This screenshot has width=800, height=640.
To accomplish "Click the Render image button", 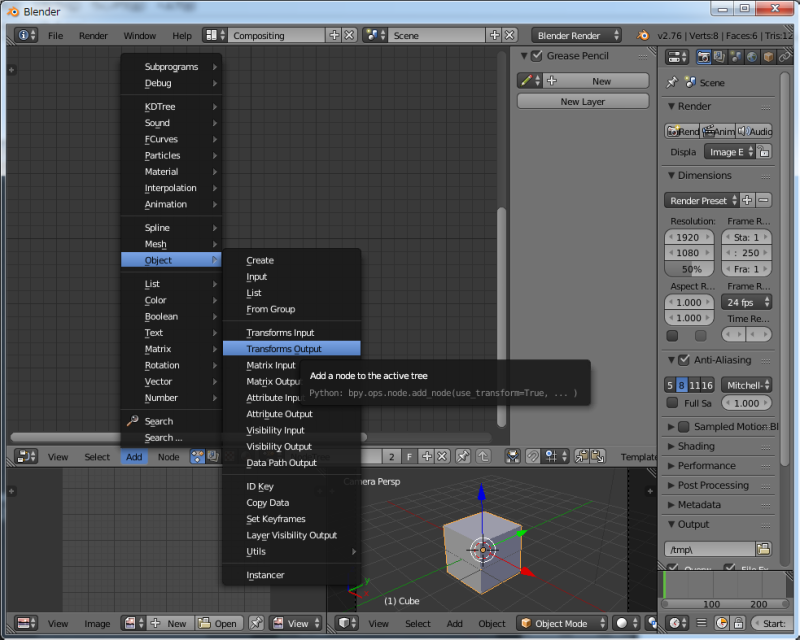I will [x=683, y=131].
